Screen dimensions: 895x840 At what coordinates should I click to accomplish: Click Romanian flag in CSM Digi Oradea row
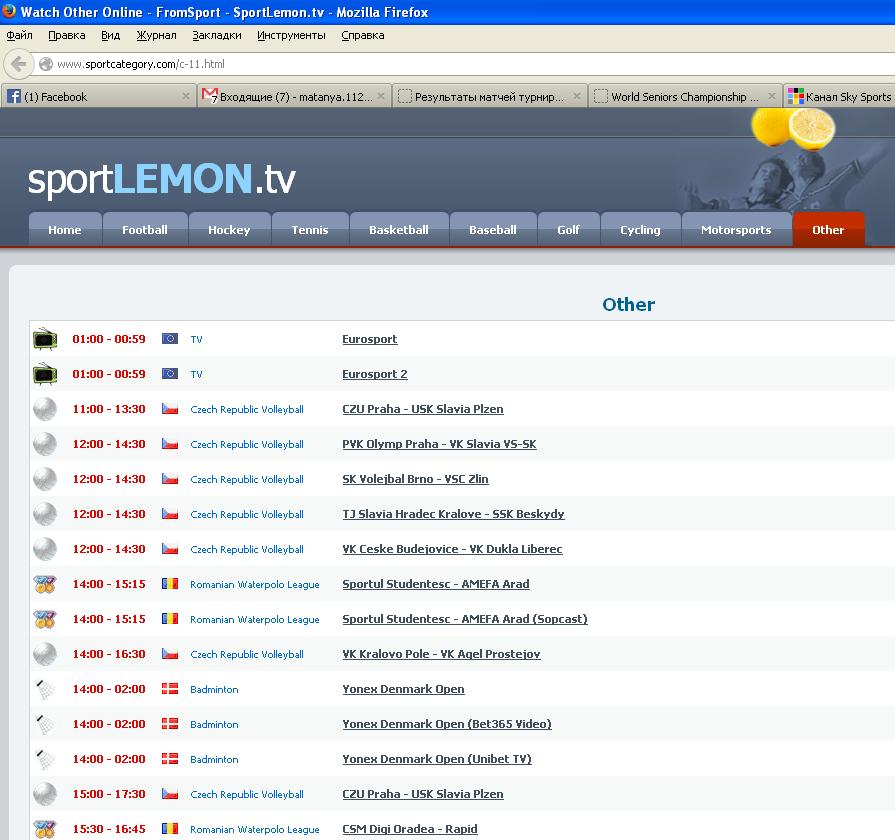(170, 828)
